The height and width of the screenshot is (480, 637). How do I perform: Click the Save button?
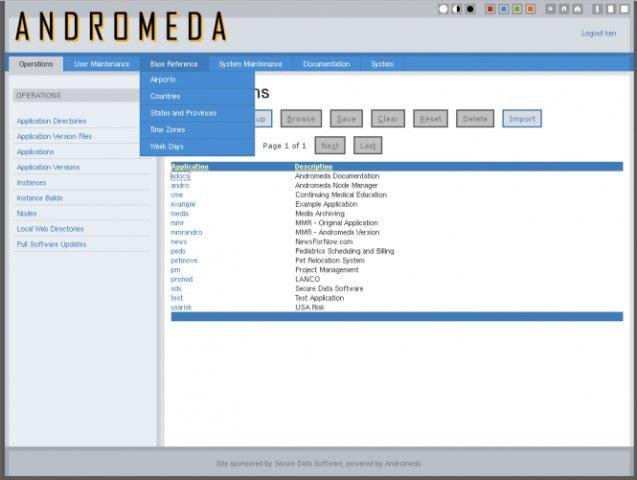[x=346, y=119]
